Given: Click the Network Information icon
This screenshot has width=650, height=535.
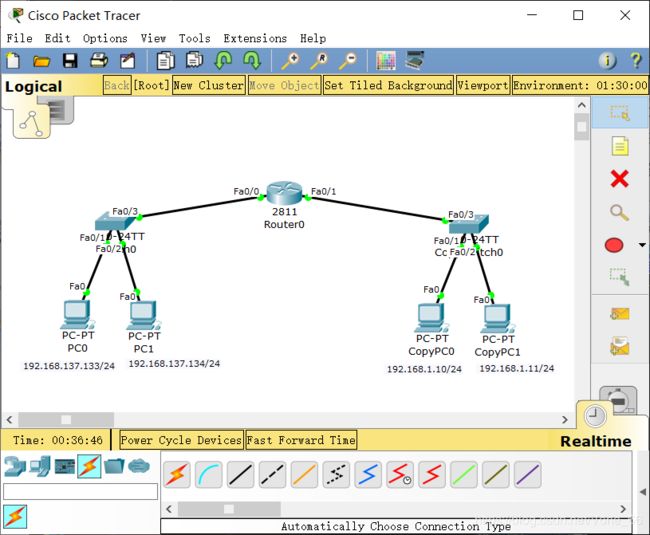Looking at the screenshot, I should (x=607, y=61).
